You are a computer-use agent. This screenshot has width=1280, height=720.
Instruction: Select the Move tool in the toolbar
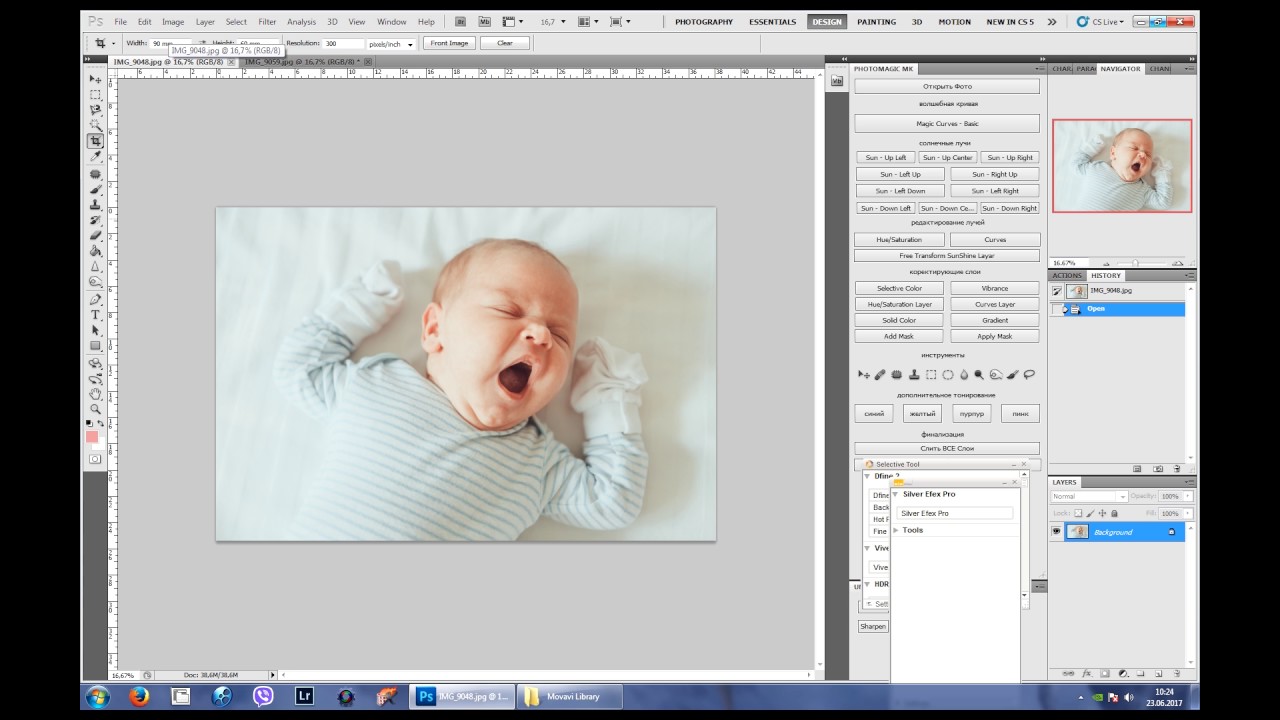[x=95, y=79]
